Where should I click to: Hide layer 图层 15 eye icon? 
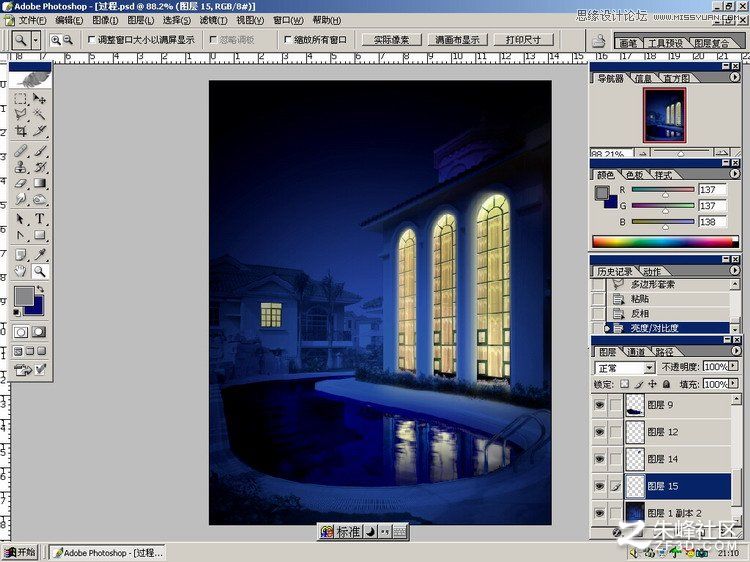click(x=599, y=486)
